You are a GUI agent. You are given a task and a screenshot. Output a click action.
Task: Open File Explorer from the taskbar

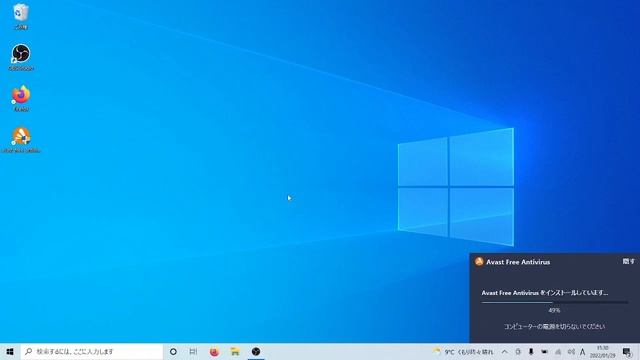tap(235, 351)
